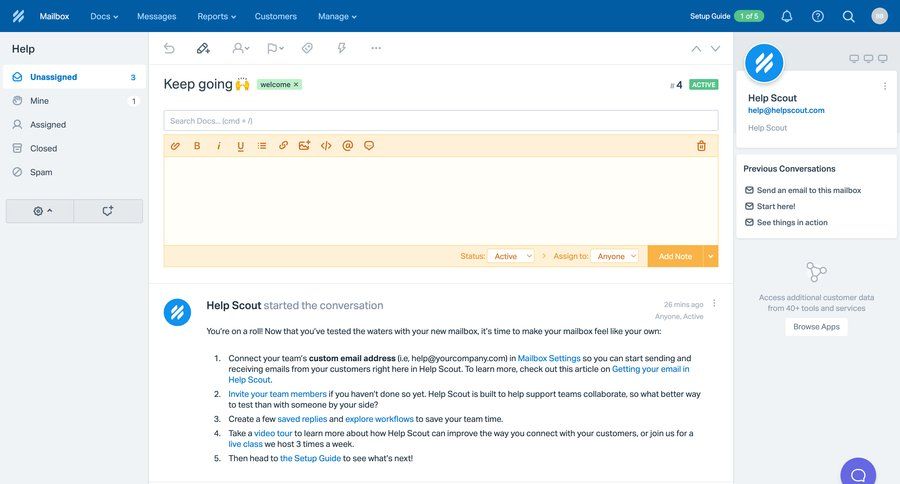Screen dimensions: 900x484
Task: Open the more options ellipsis in toolbar
Action: [x=376, y=48]
